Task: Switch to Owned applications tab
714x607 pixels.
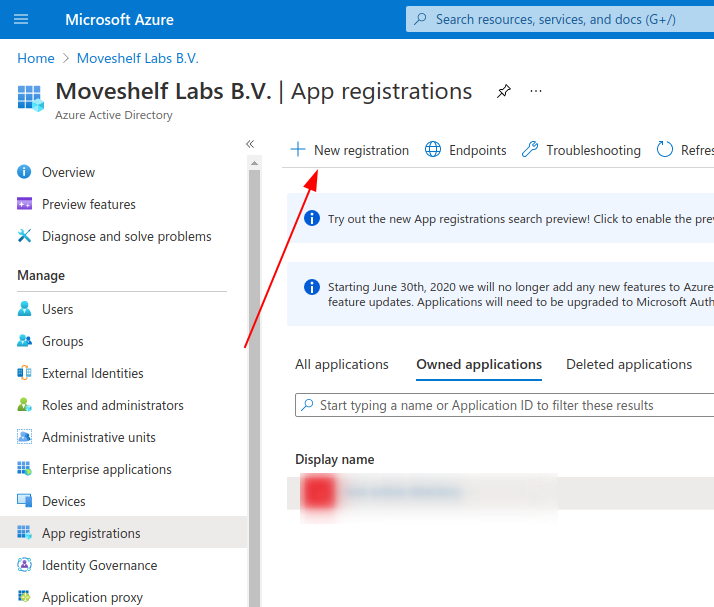Action: [x=479, y=364]
